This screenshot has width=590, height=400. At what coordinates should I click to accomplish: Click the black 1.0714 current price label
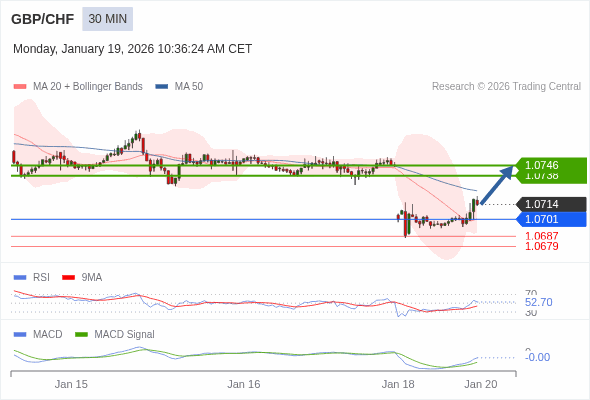(x=551, y=204)
